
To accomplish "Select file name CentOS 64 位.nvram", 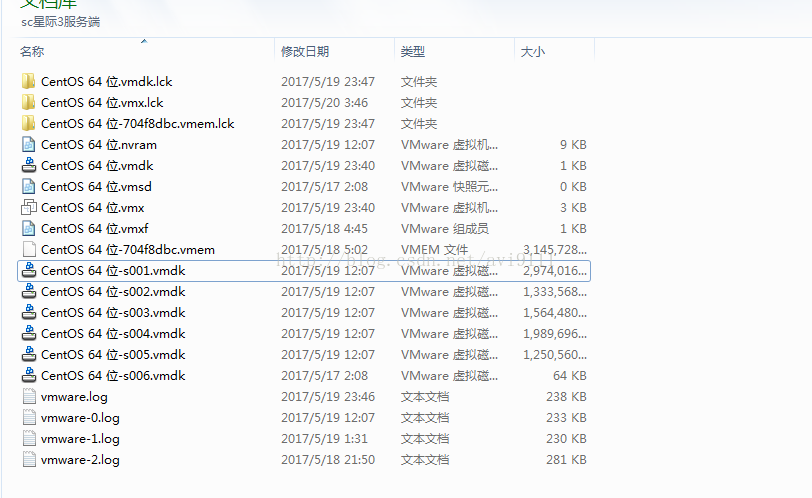I will pyautogui.click(x=99, y=144).
